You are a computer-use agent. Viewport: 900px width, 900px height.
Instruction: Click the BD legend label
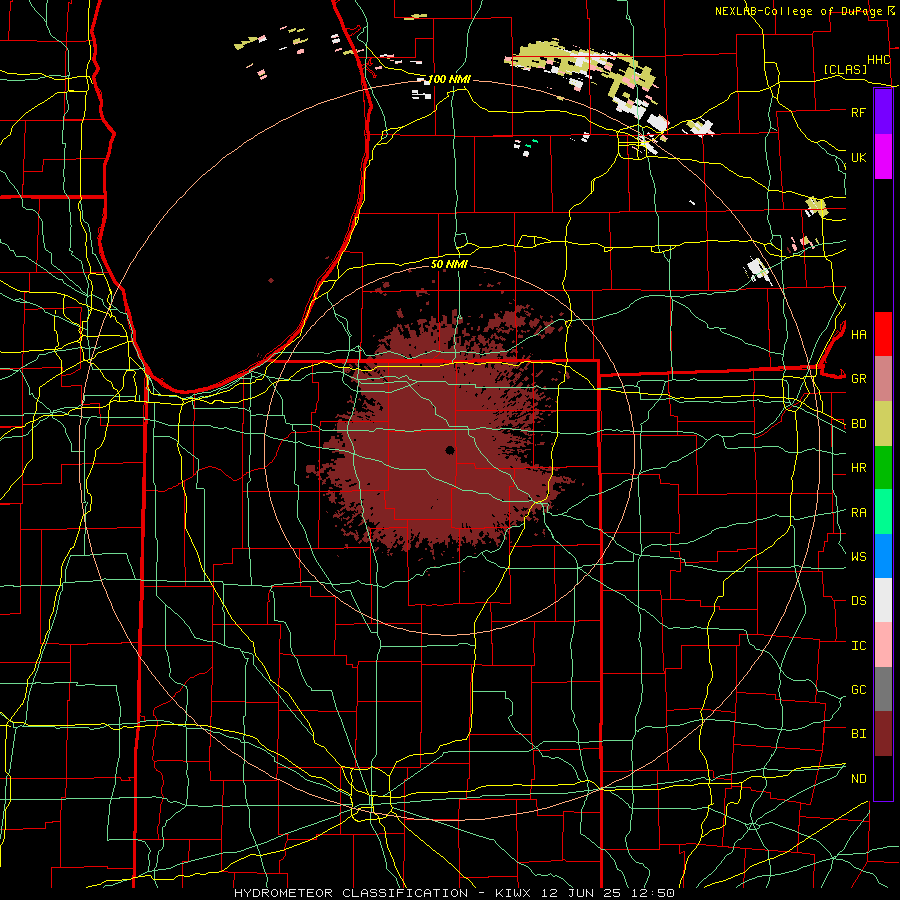858,424
